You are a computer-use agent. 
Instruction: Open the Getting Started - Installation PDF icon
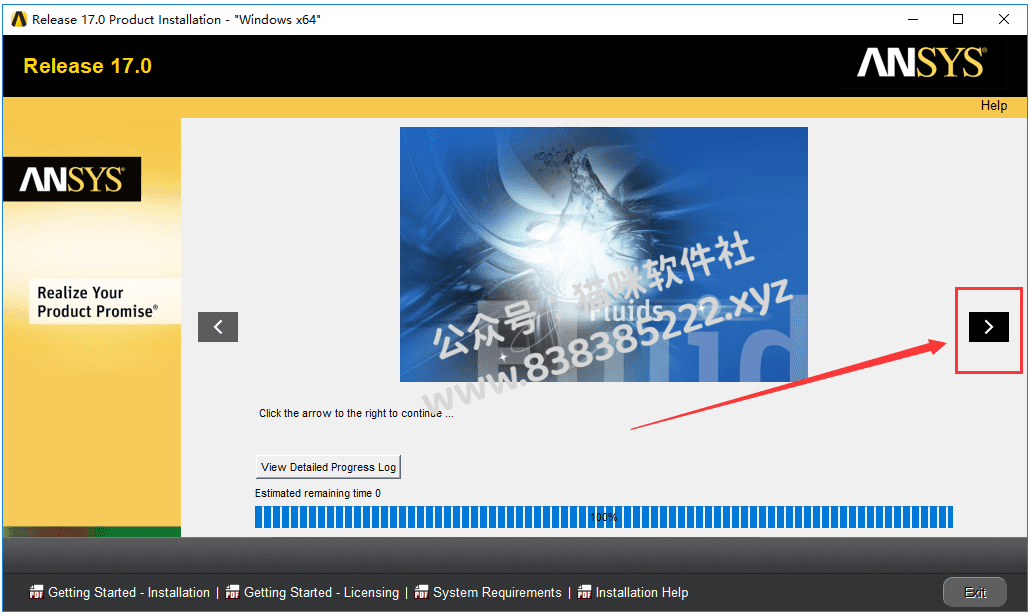(36, 593)
